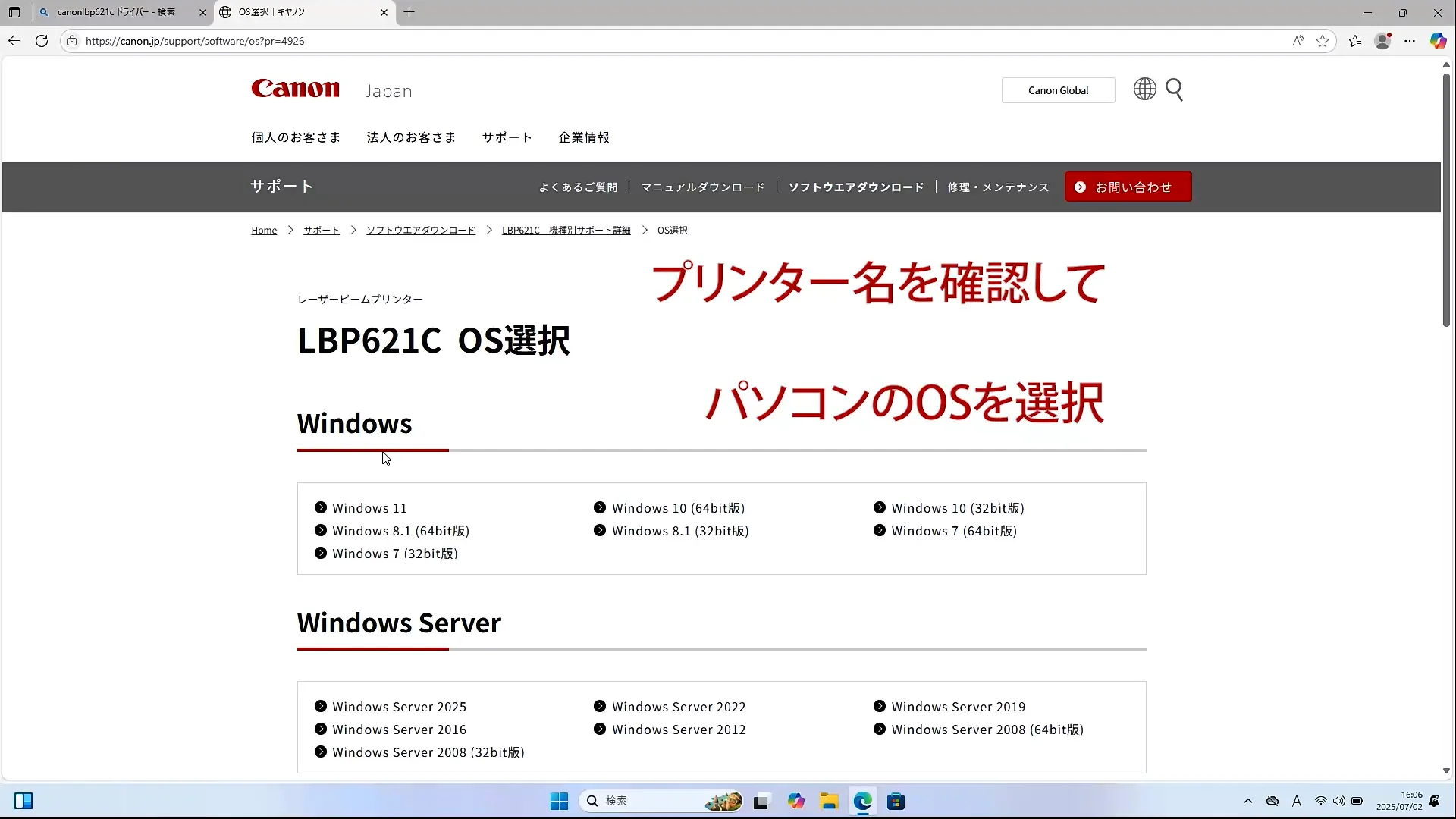Choose Windows Server 2025
Viewport: 1456px width, 819px height.
coord(391,707)
